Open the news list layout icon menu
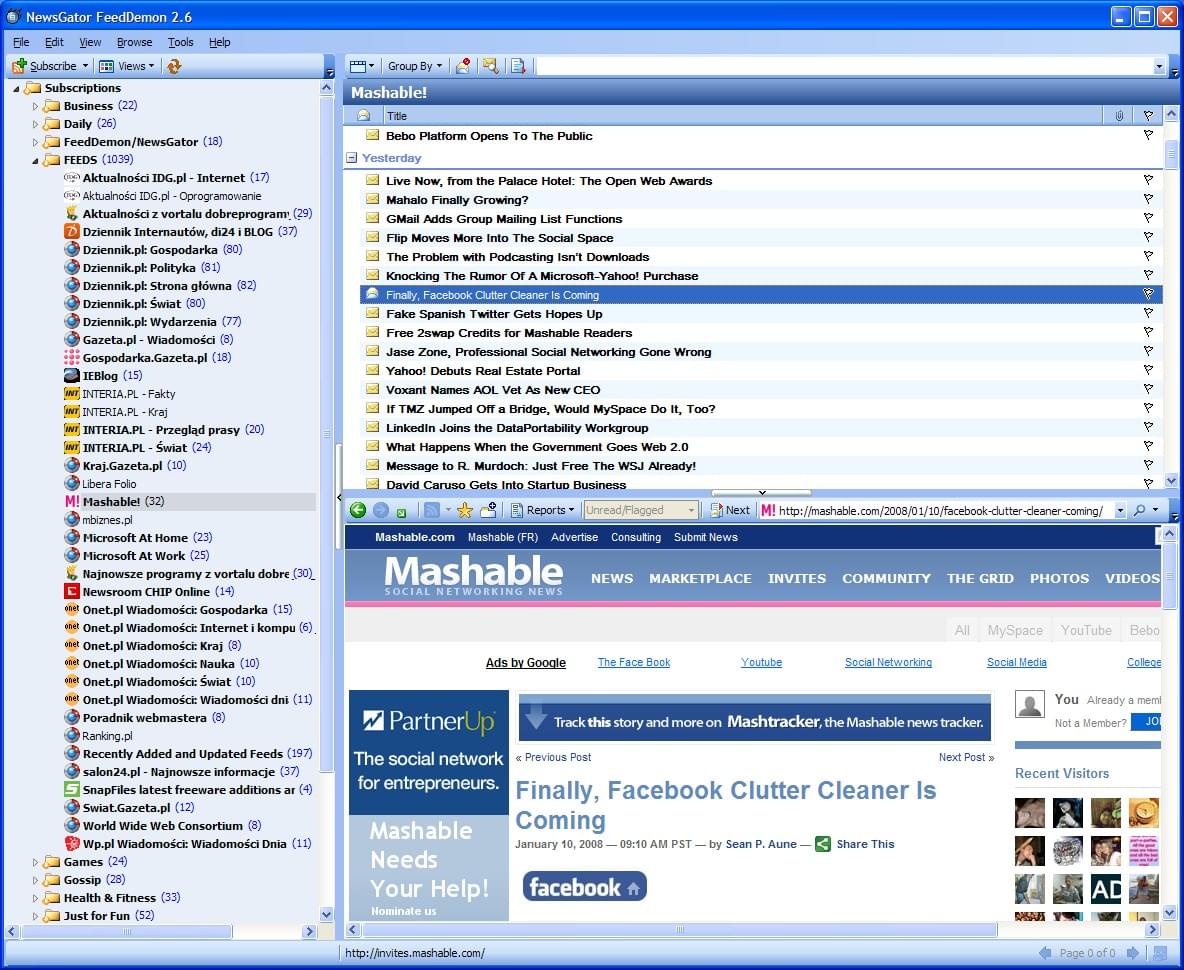This screenshot has height=970, width=1184. (x=362, y=66)
